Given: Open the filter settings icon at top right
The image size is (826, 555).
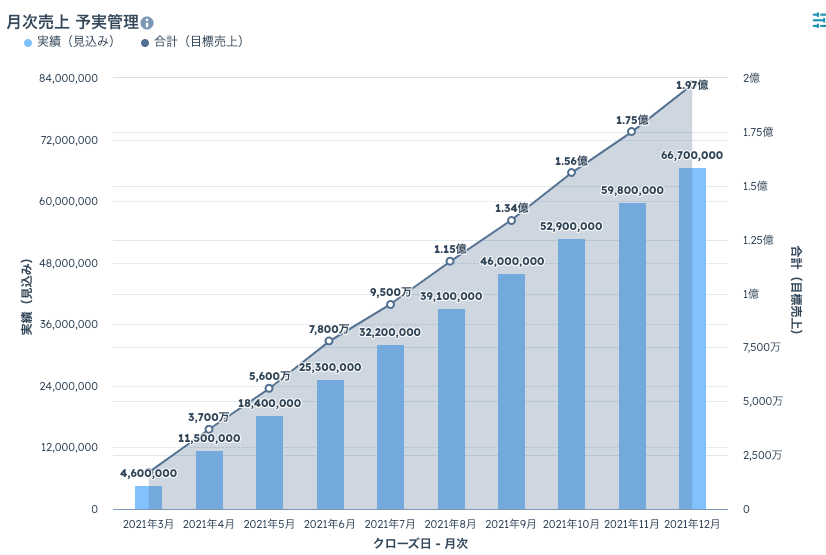Looking at the screenshot, I should (x=819, y=21).
